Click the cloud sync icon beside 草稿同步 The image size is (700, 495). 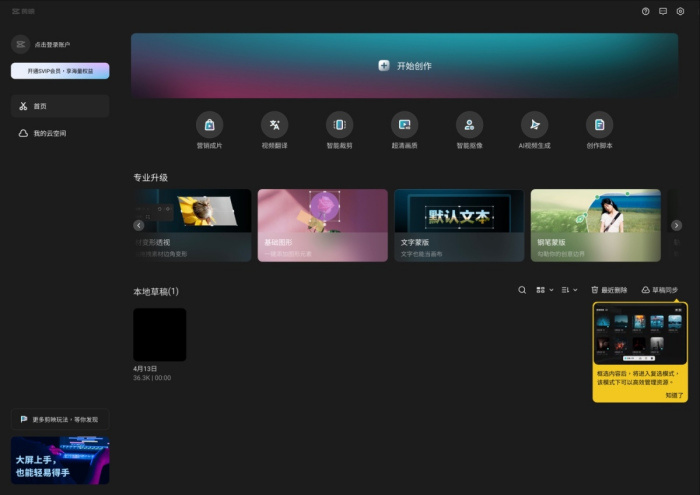[646, 290]
